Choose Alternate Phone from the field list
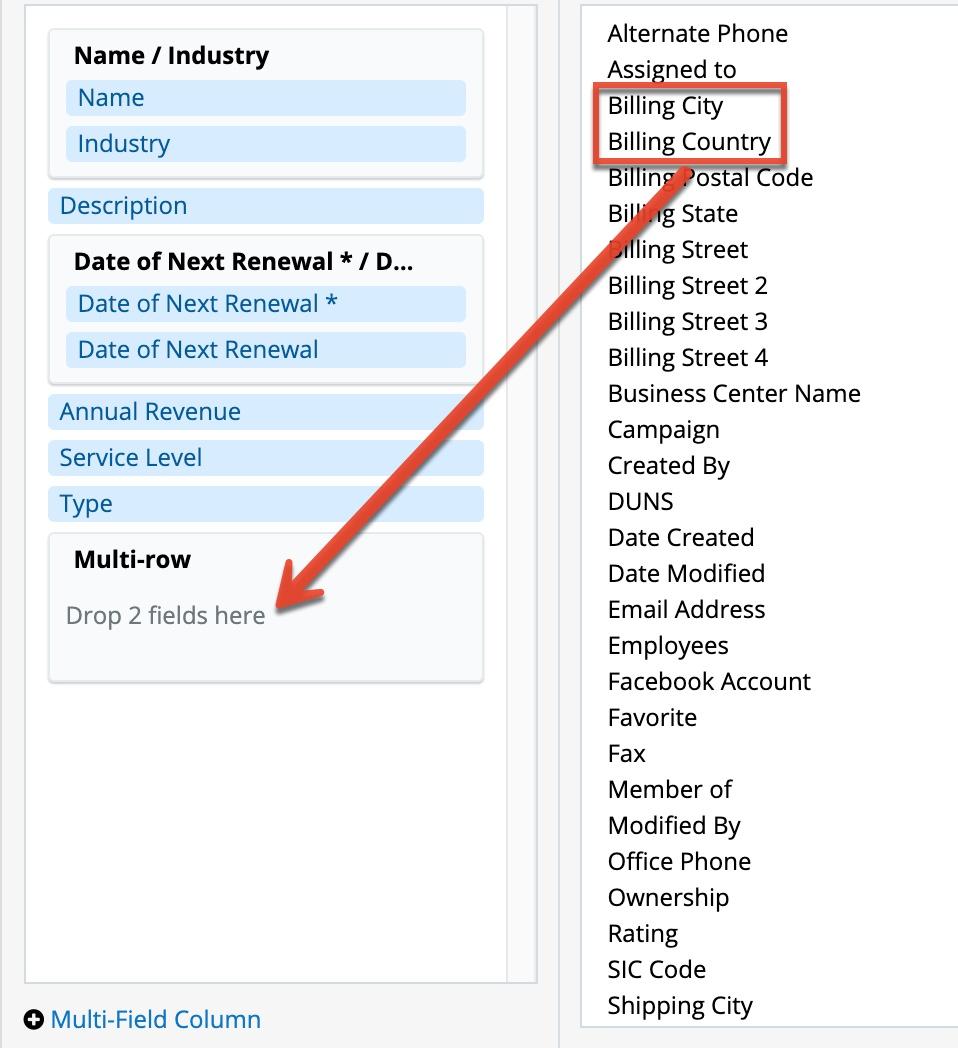This screenshot has width=958, height=1048. (x=697, y=34)
